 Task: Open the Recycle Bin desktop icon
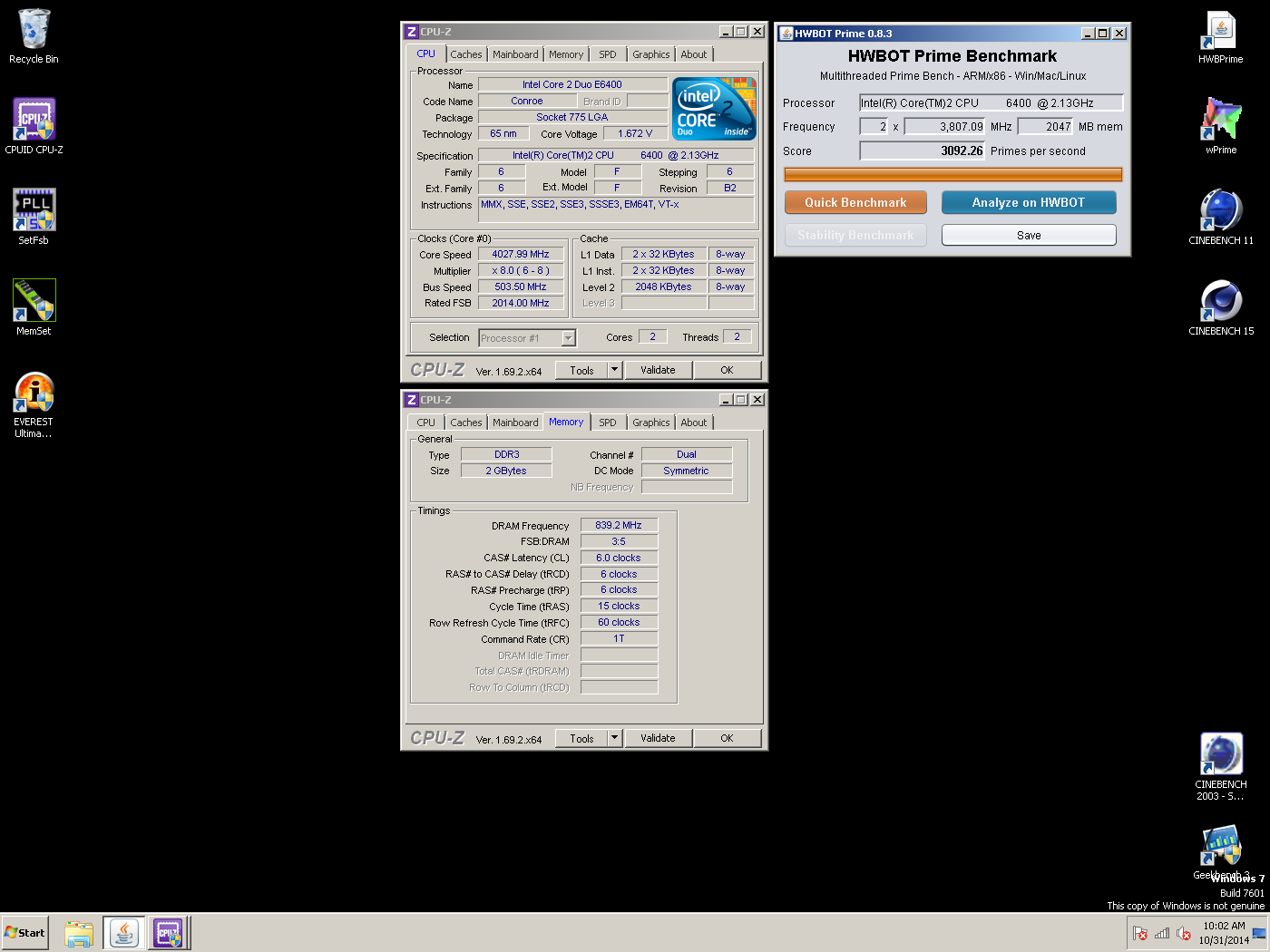[x=34, y=36]
